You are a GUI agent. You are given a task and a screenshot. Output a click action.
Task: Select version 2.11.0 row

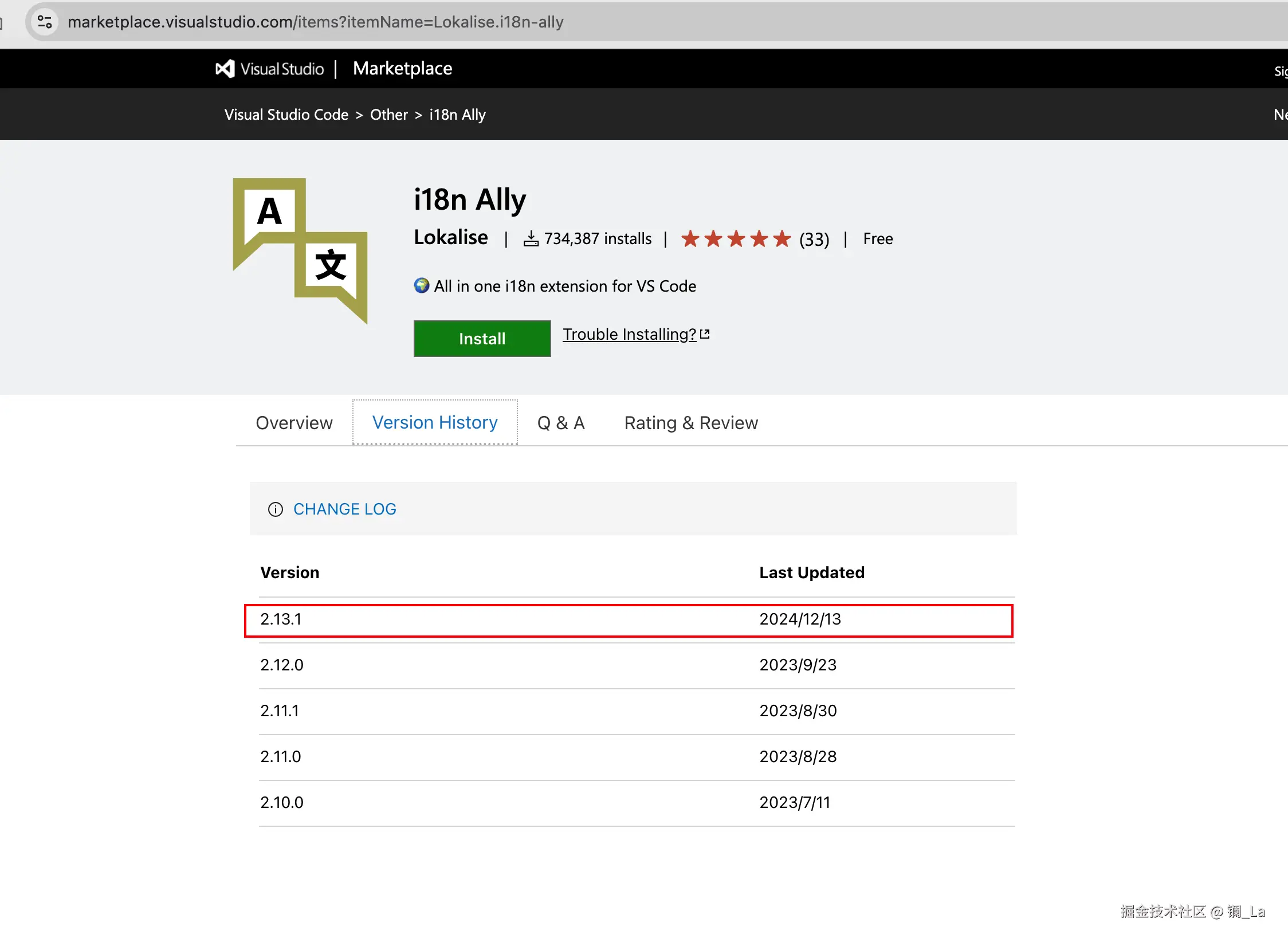coord(637,757)
